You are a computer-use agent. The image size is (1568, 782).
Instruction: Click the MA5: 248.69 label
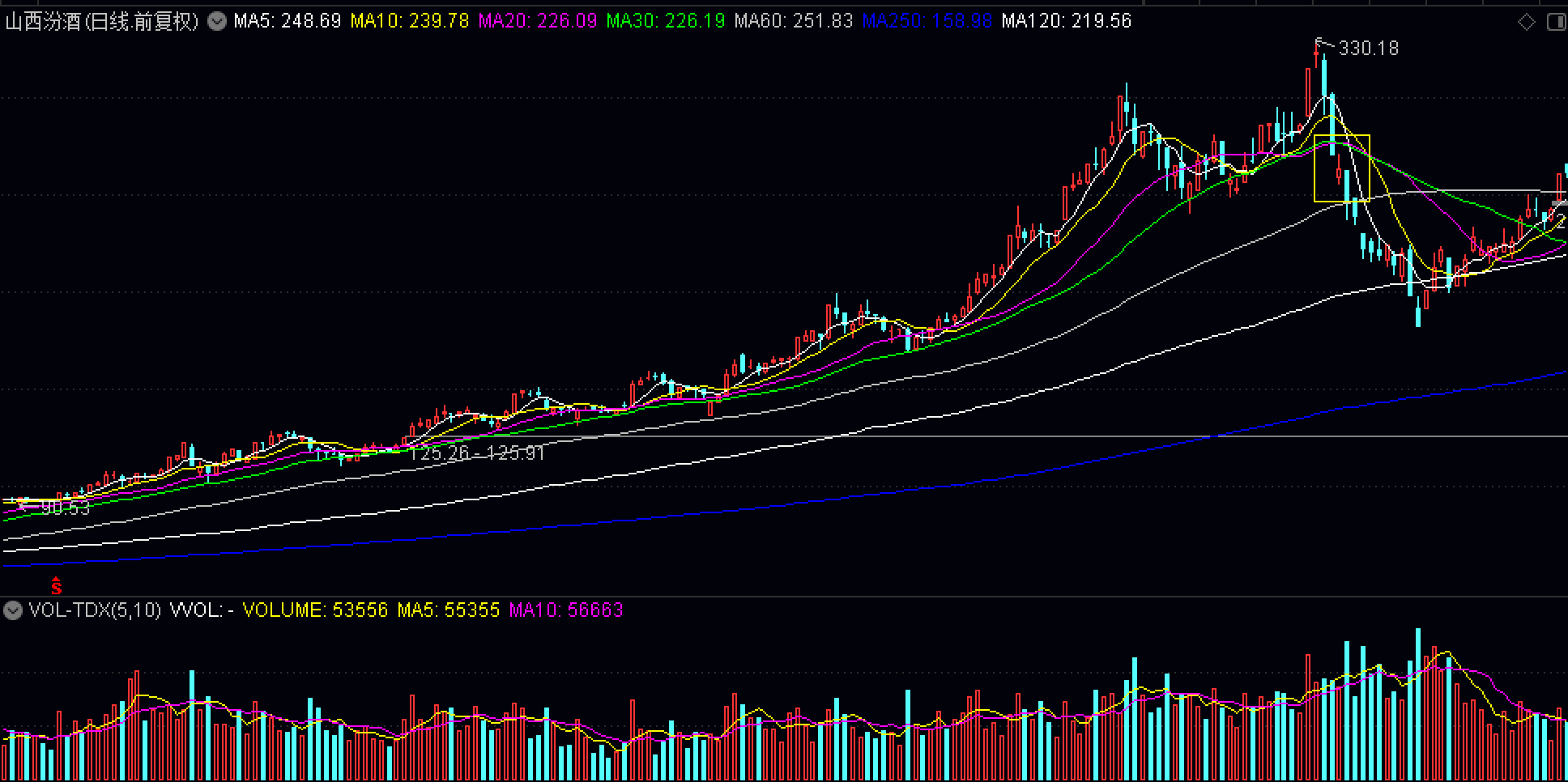tap(288, 21)
